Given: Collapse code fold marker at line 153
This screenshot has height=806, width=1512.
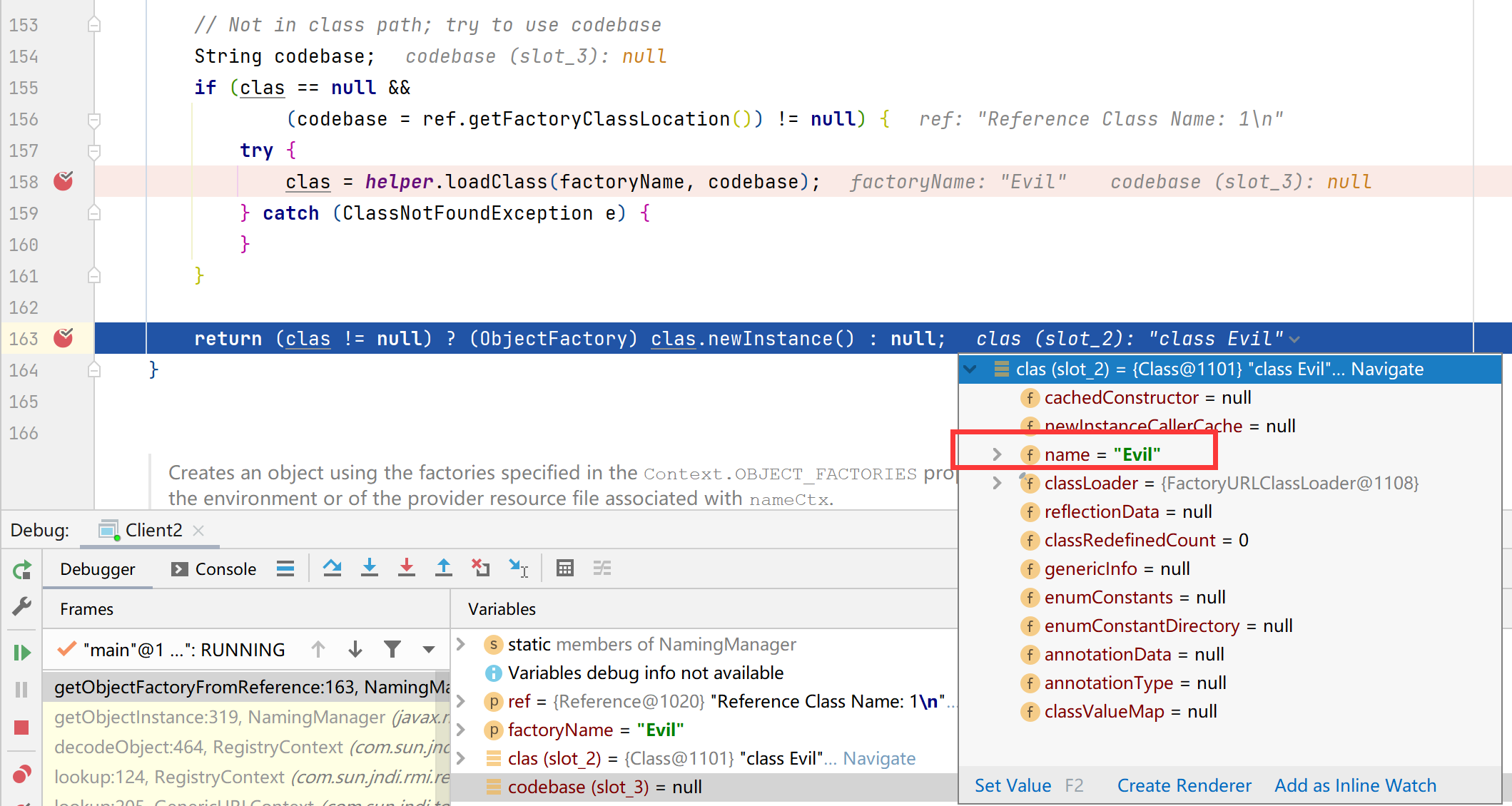Looking at the screenshot, I should tap(94, 25).
